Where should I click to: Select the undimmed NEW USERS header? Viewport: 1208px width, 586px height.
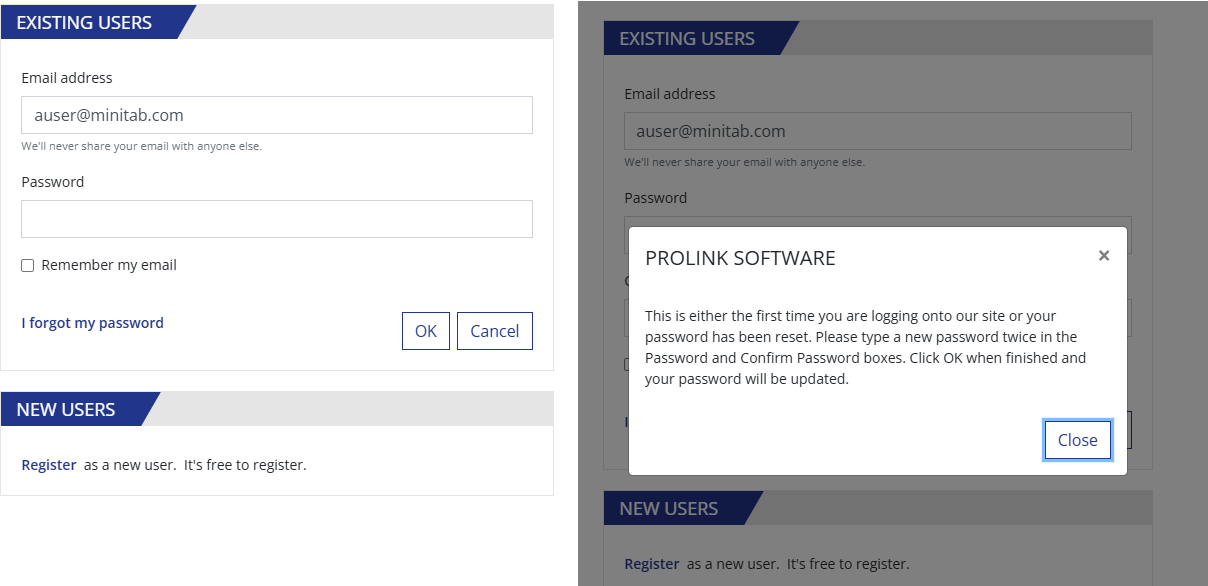[66, 409]
